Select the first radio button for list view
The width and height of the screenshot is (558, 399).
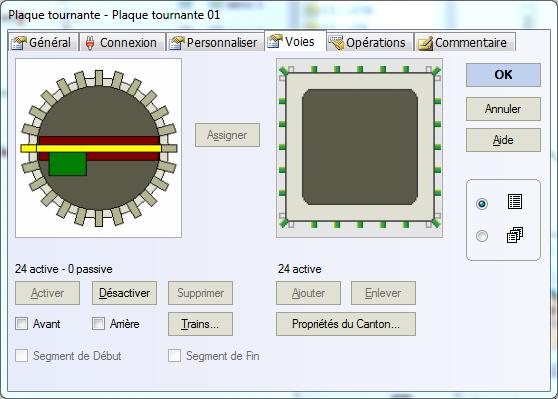tap(482, 204)
